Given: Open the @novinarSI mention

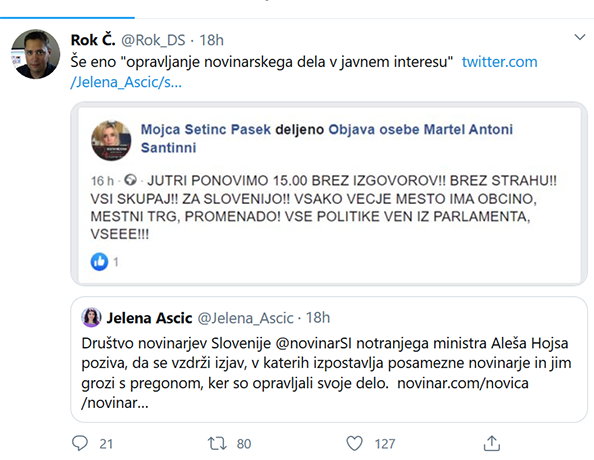Looking at the screenshot, I should [x=314, y=343].
